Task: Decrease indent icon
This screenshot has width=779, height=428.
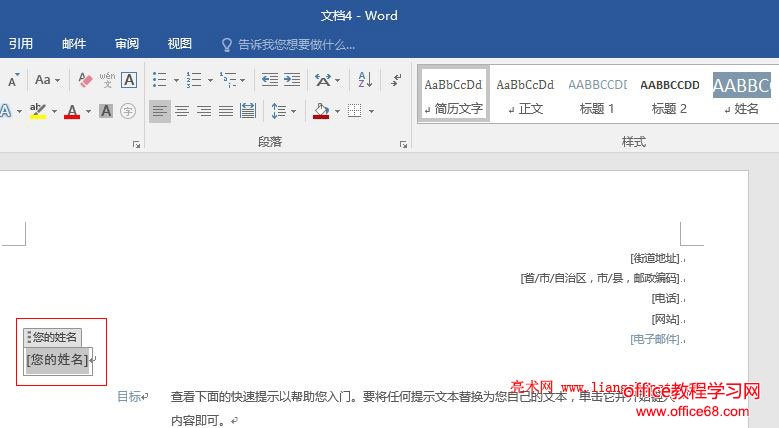Action: pos(270,80)
